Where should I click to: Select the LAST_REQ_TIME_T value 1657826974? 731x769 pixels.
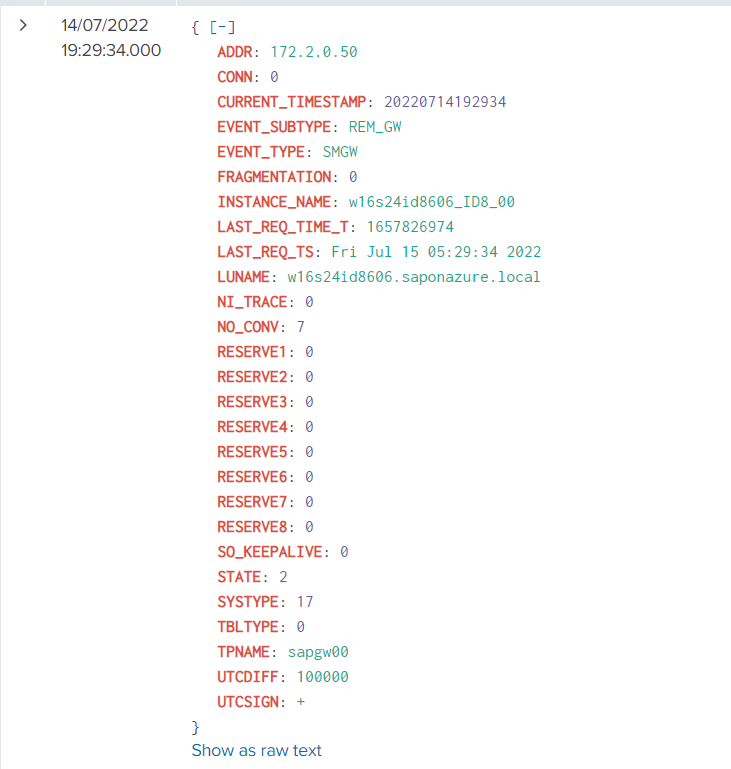click(410, 227)
